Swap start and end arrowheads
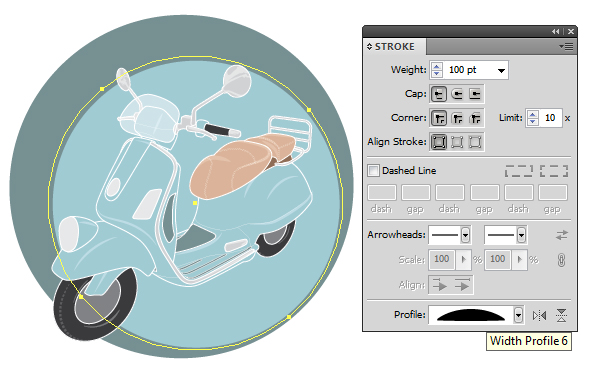Screen dimensions: 592x376 [x=562, y=235]
